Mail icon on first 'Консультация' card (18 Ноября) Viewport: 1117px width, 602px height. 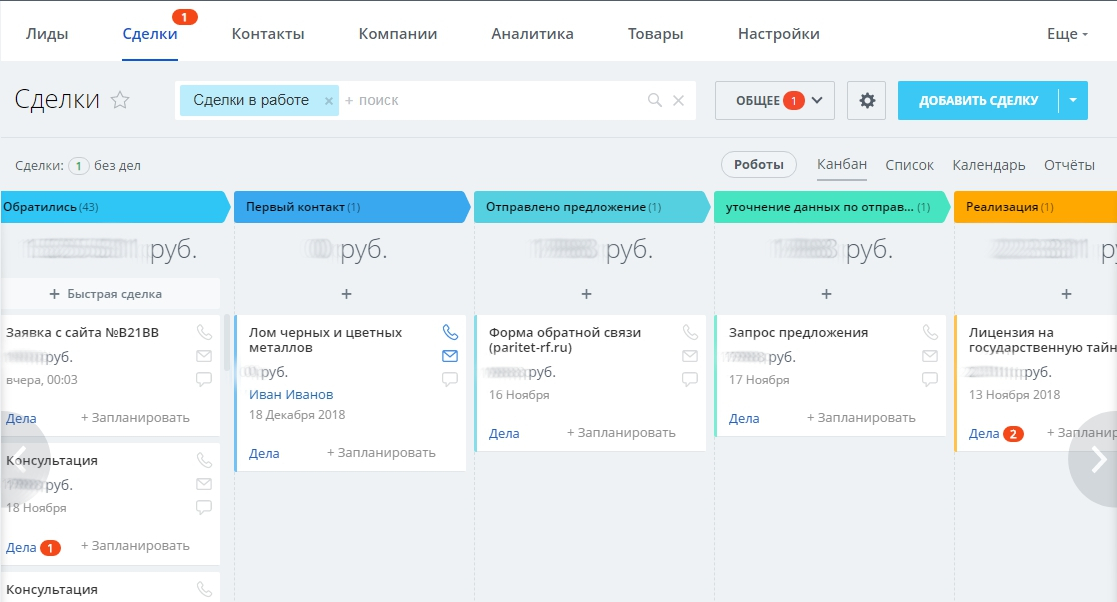pos(204,484)
